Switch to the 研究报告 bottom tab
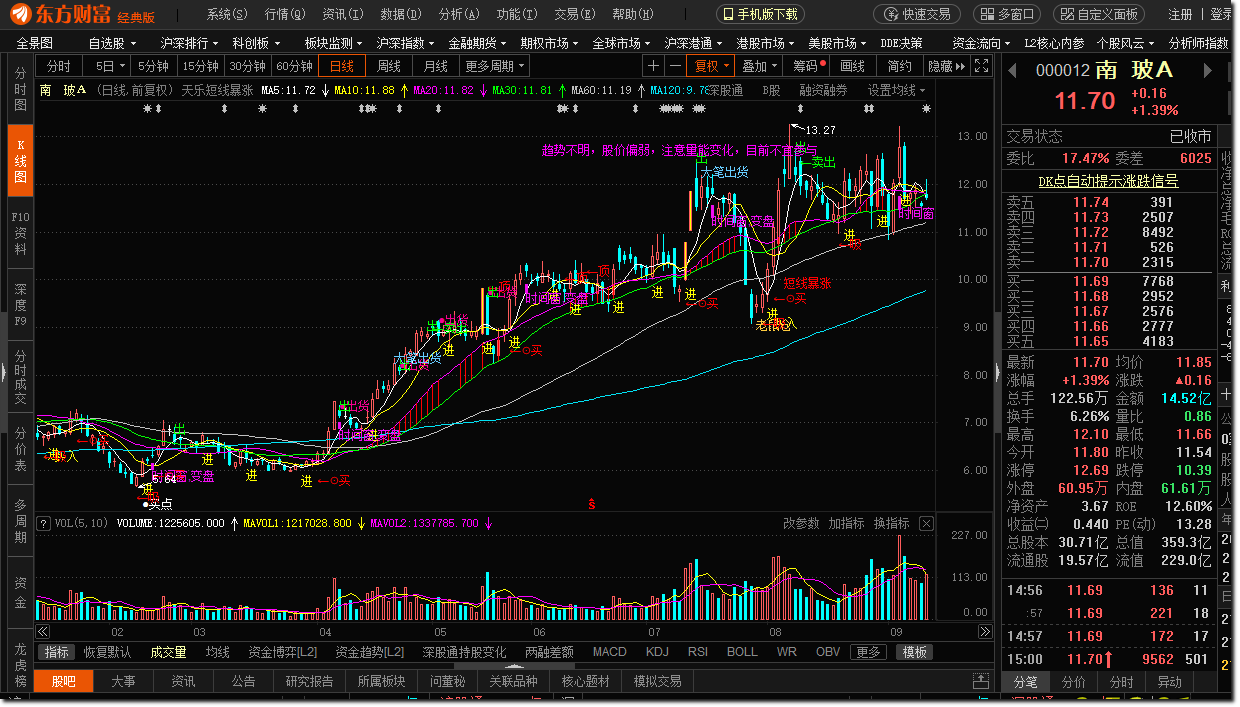Image resolution: width=1240 pixels, height=707 pixels. tap(309, 681)
